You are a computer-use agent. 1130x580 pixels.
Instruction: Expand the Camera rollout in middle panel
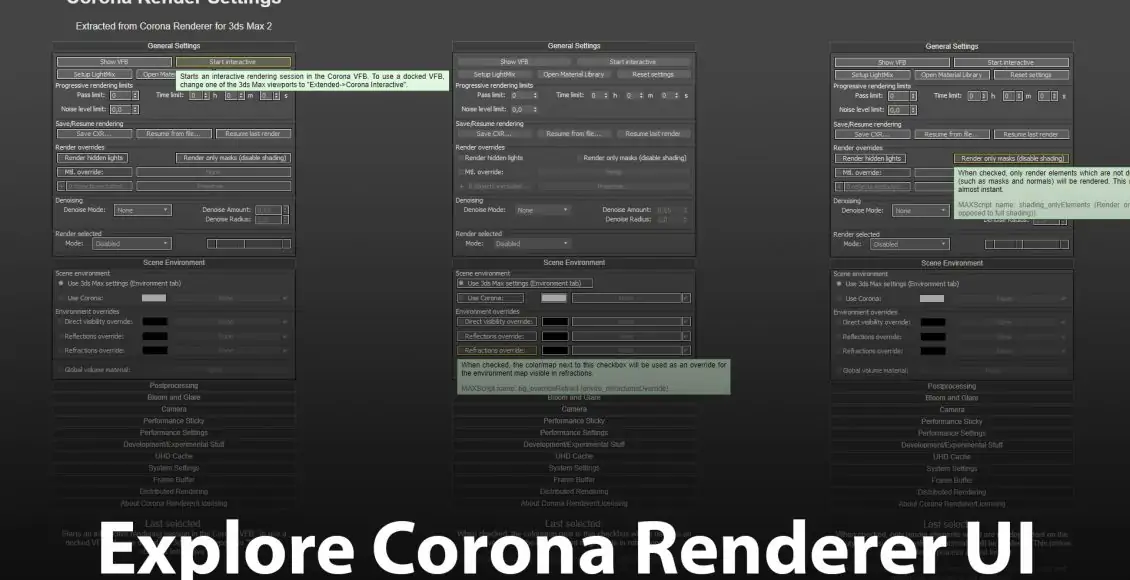pyautogui.click(x=574, y=410)
